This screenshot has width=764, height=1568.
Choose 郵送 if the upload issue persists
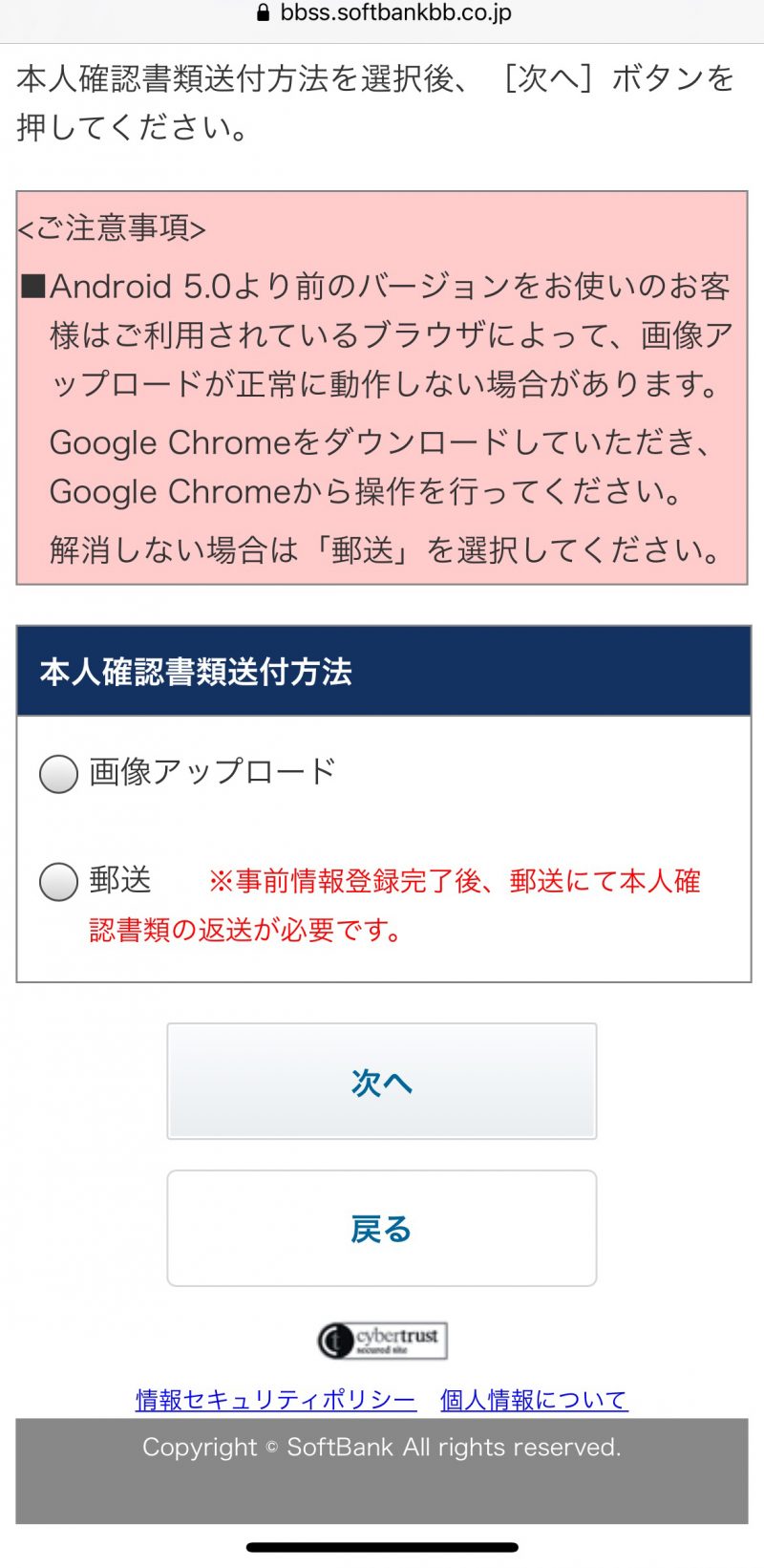[382, 552]
